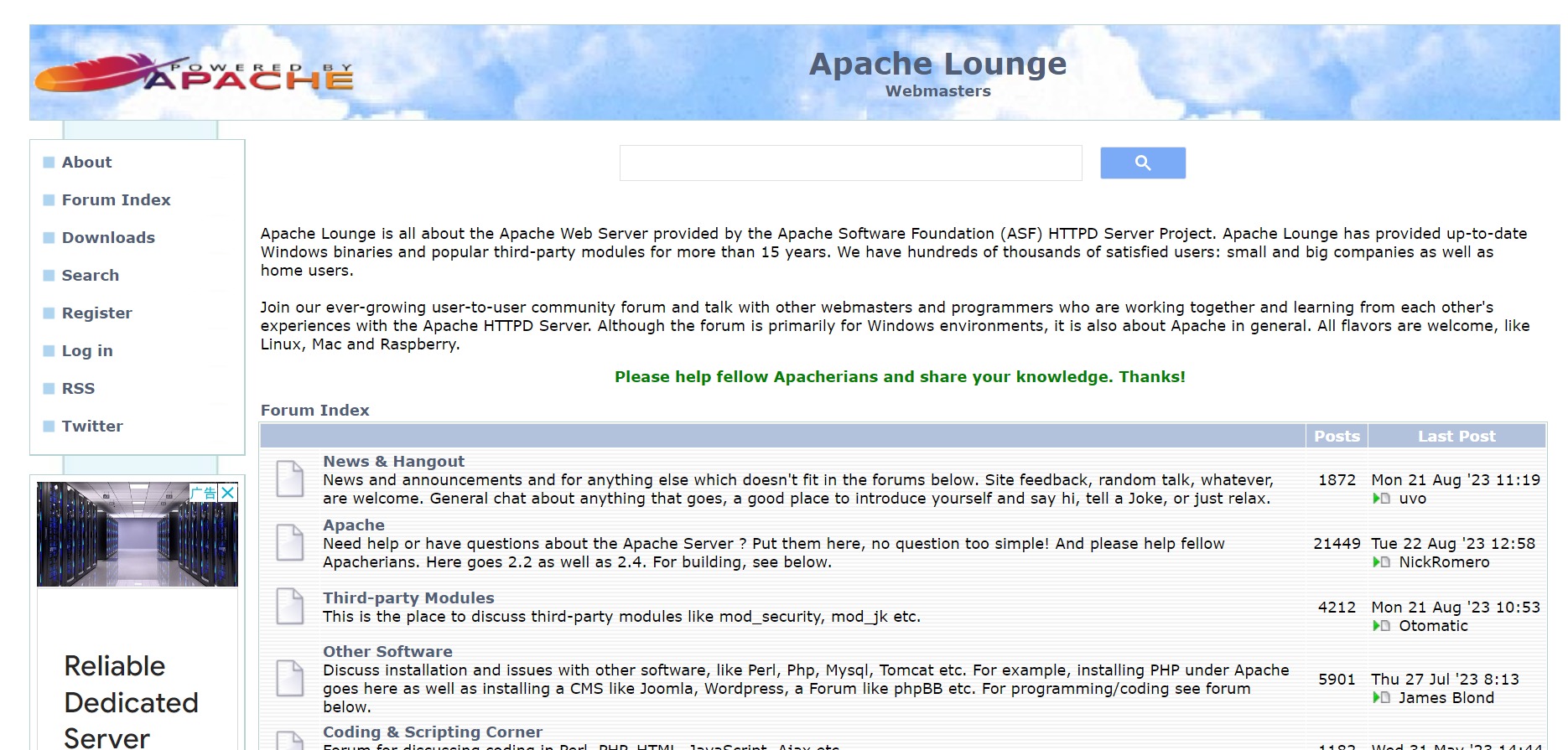Viewport: 1568px width, 750px height.
Task: Select the date Mon 21 Aug '23 11:19
Action: pyautogui.click(x=1456, y=480)
